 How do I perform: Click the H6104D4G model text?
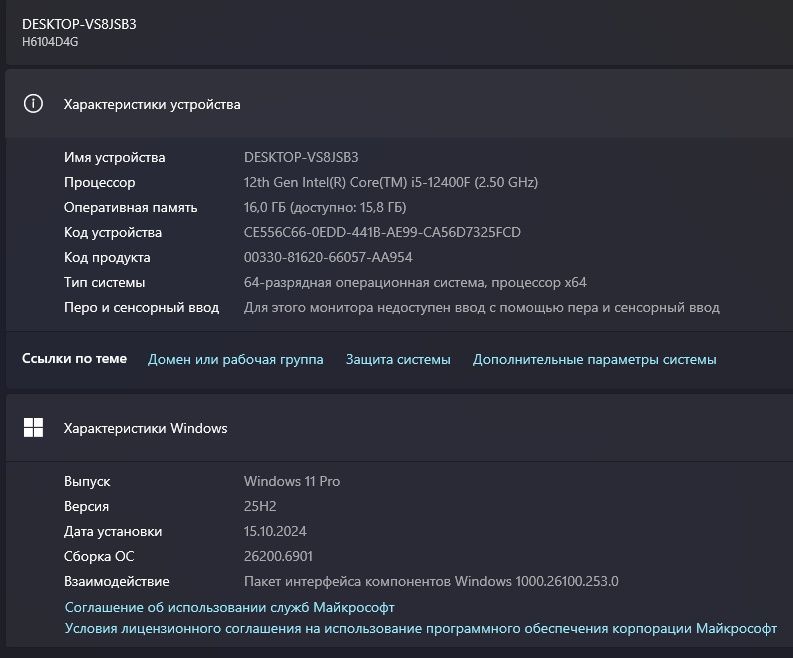click(x=50, y=42)
